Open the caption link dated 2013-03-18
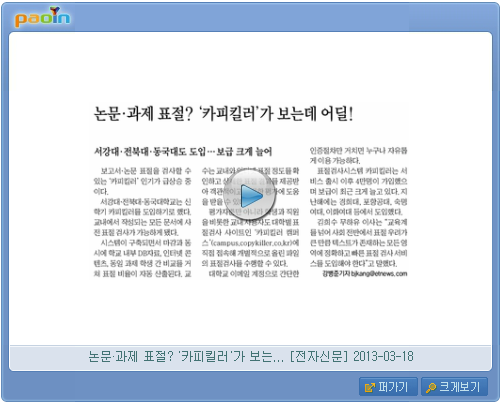This screenshot has height=404, width=503. pyautogui.click(x=251, y=357)
